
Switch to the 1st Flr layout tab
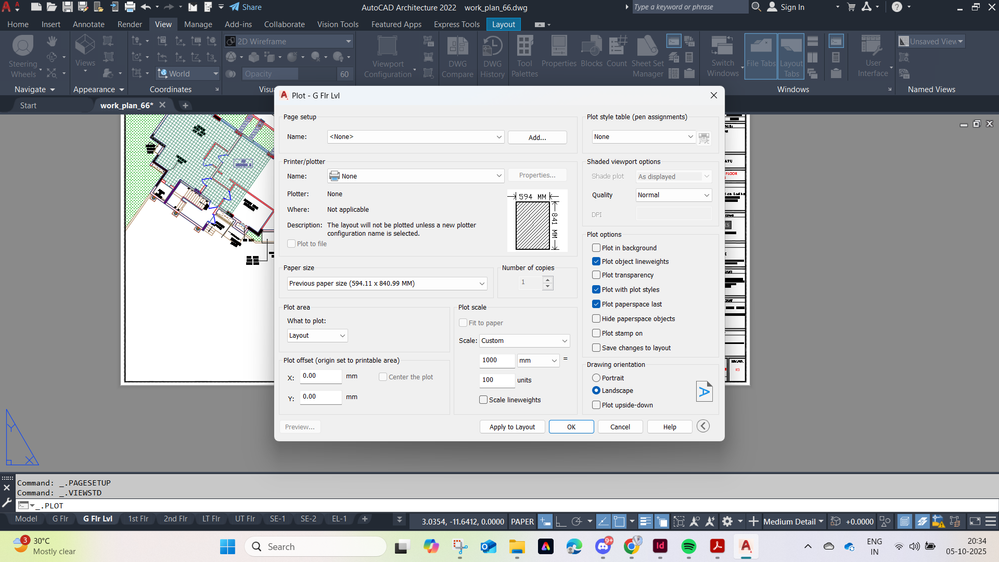[x=138, y=519]
